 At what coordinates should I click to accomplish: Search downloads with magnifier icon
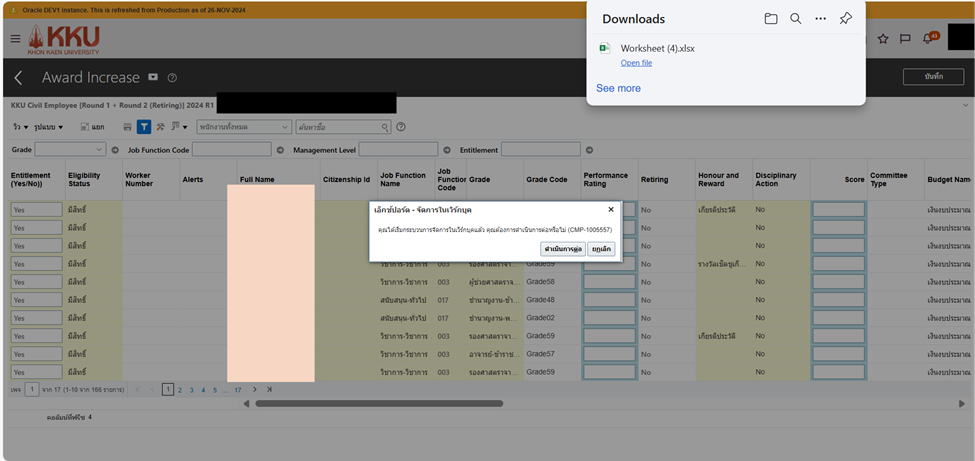pos(796,19)
